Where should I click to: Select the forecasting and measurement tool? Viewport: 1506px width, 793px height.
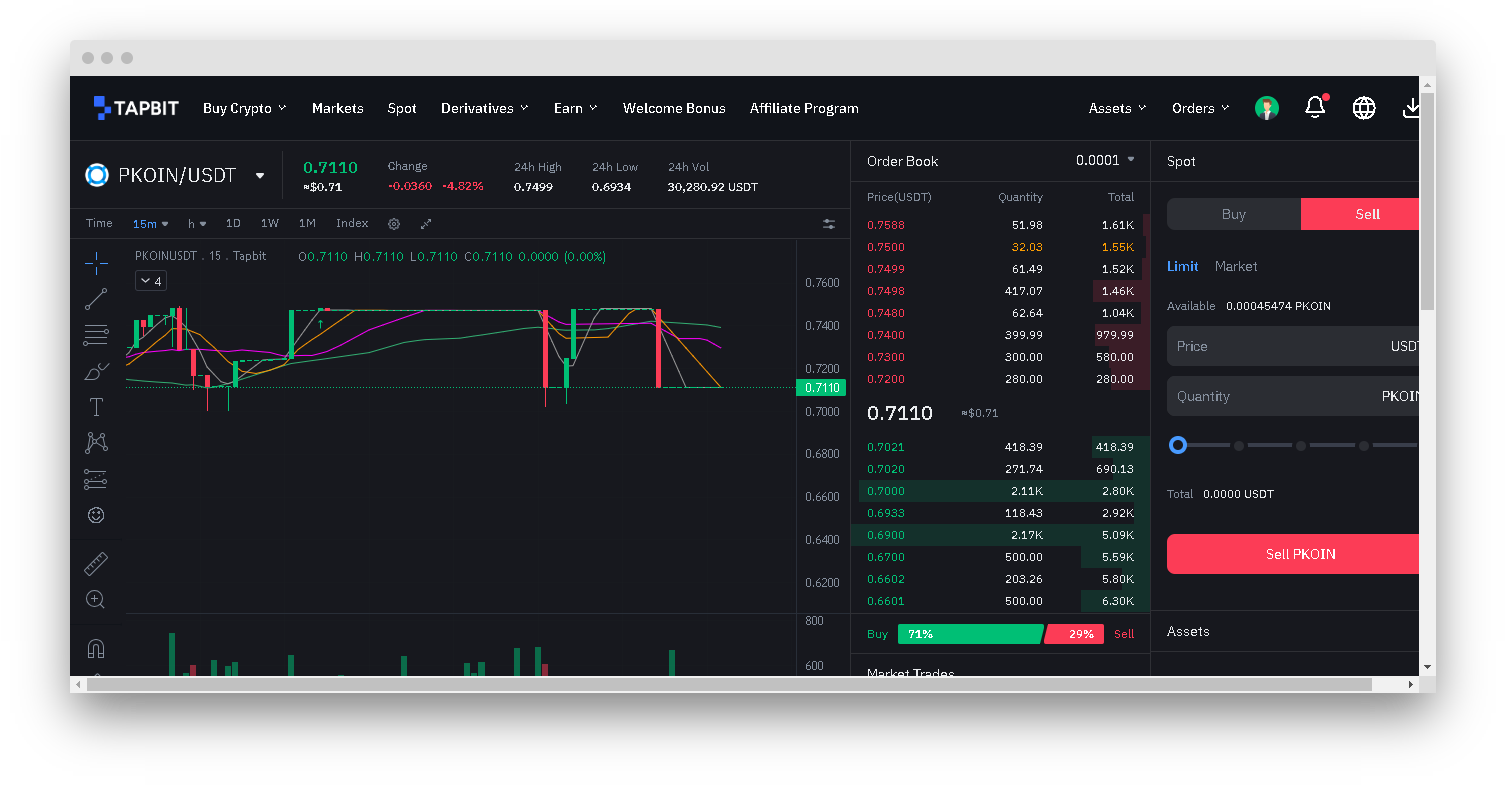coord(96,479)
